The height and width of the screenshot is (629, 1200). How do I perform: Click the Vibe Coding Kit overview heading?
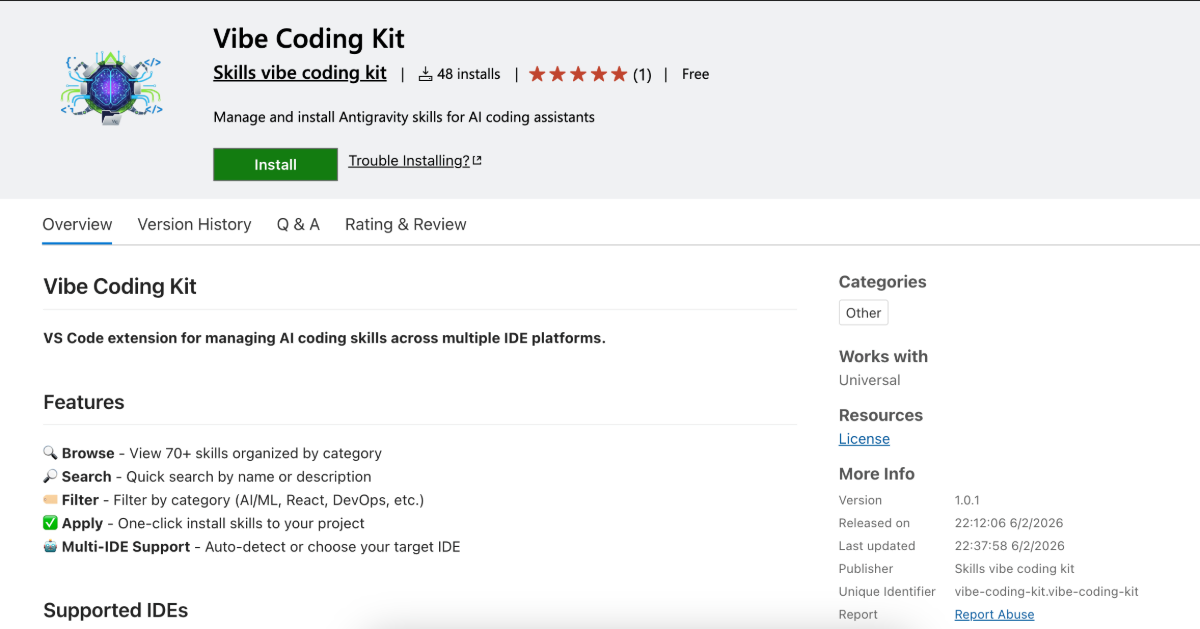120,286
